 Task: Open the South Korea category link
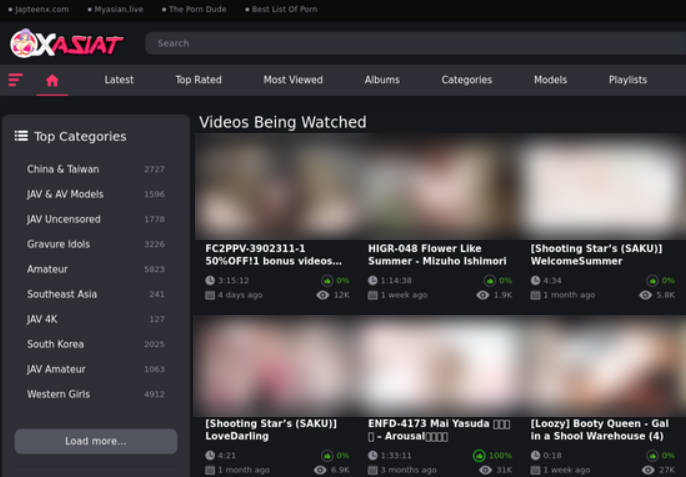coord(55,344)
